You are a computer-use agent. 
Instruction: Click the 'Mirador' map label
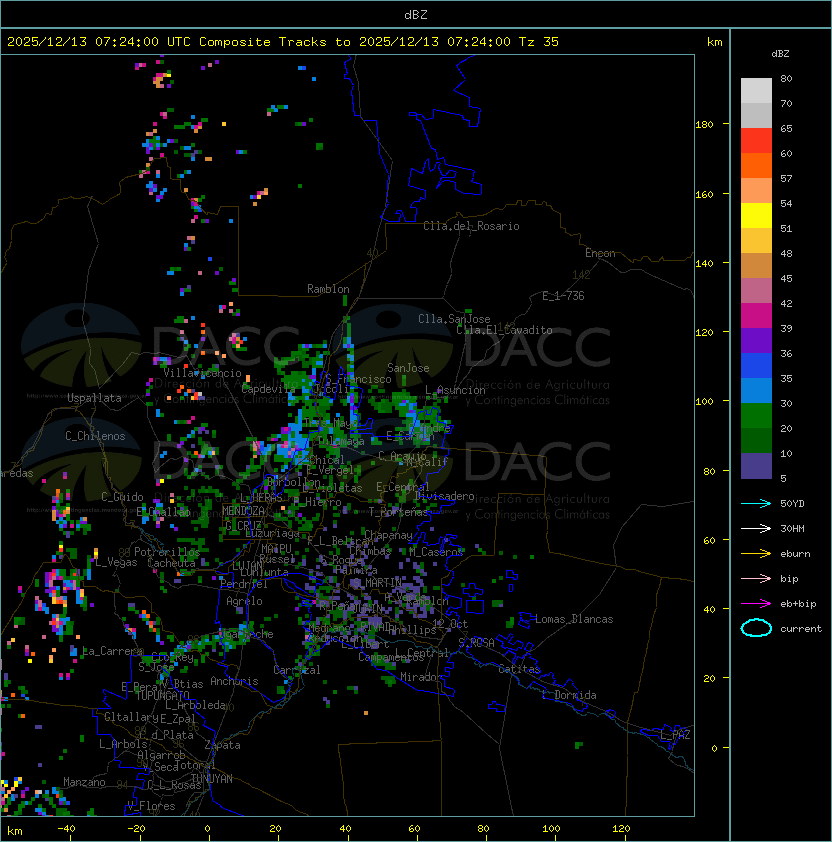[421, 677]
